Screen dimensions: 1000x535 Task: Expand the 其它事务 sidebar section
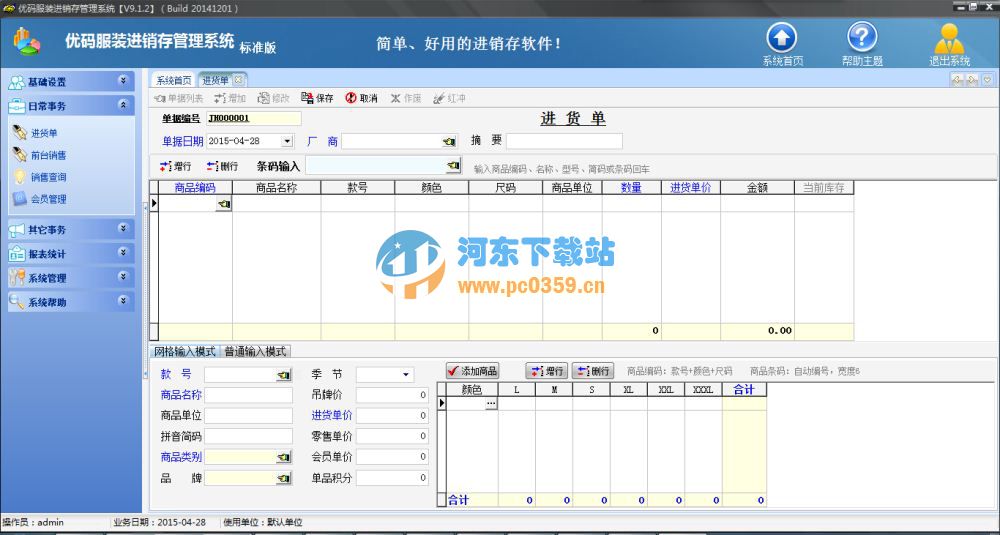tap(123, 228)
